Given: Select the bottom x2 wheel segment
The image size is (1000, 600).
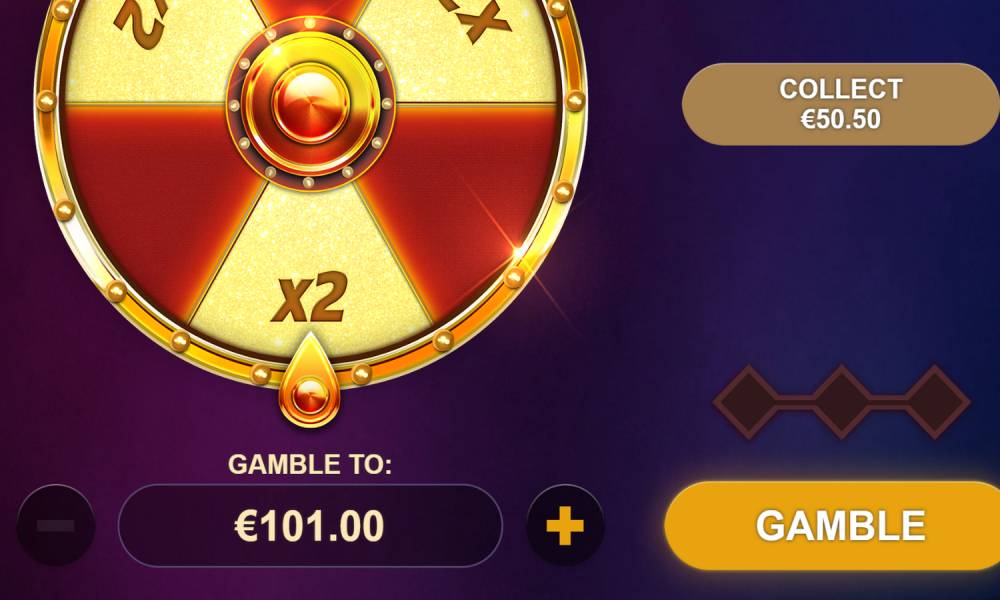Looking at the screenshot, I should click(x=310, y=281).
